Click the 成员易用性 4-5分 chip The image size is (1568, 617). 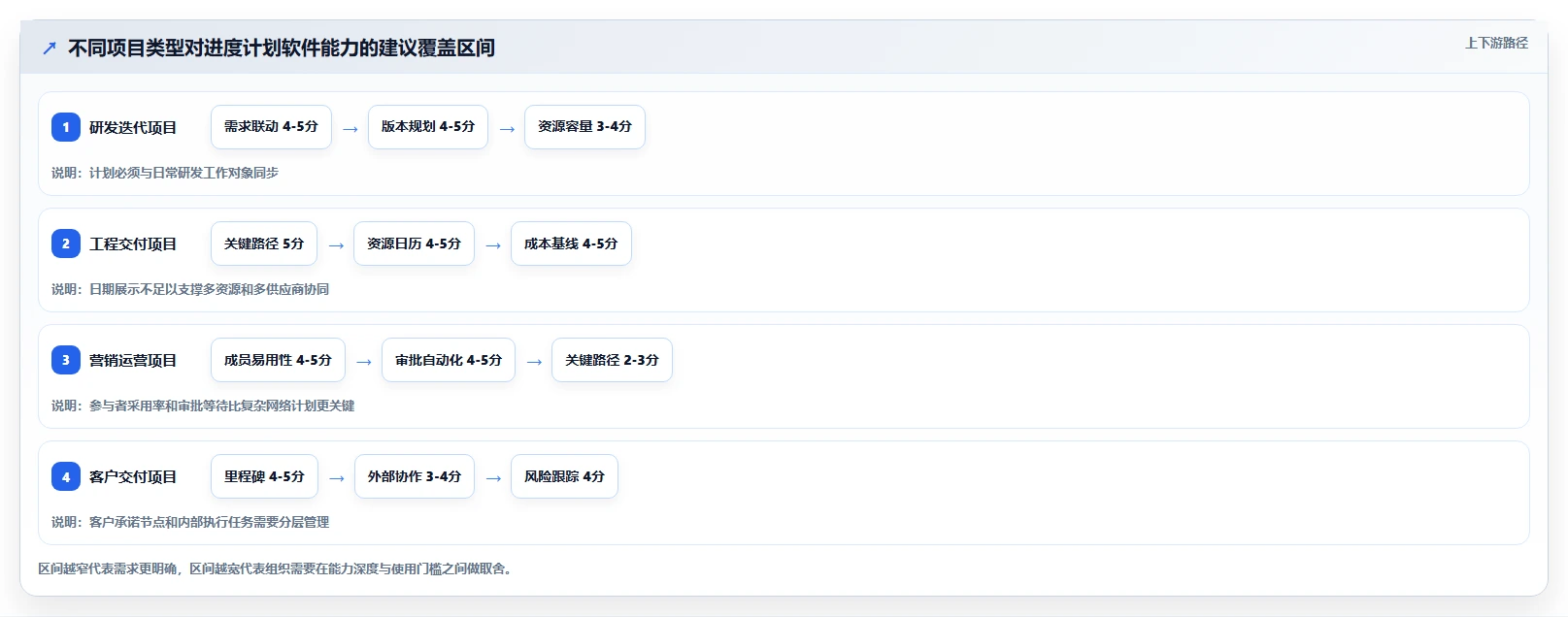click(x=278, y=360)
